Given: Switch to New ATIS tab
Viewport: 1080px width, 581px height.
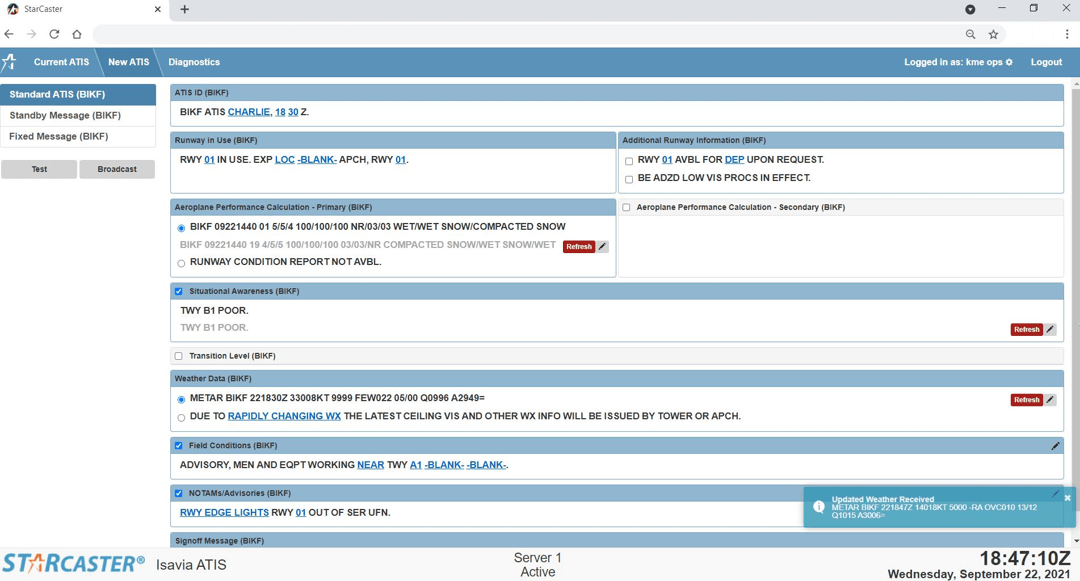Looking at the screenshot, I should [128, 62].
